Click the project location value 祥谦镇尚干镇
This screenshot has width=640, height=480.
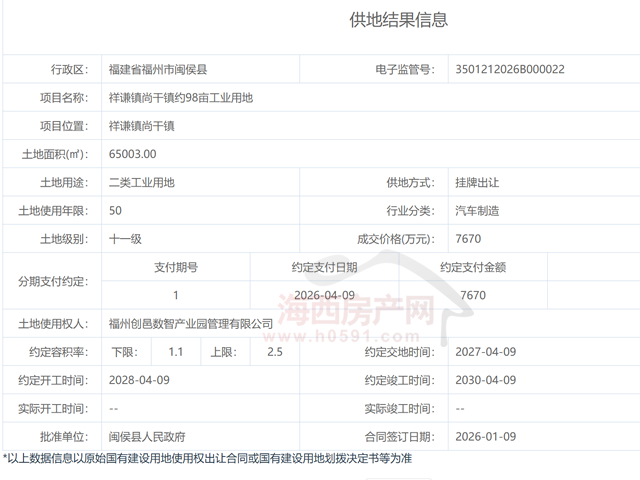click(x=141, y=126)
